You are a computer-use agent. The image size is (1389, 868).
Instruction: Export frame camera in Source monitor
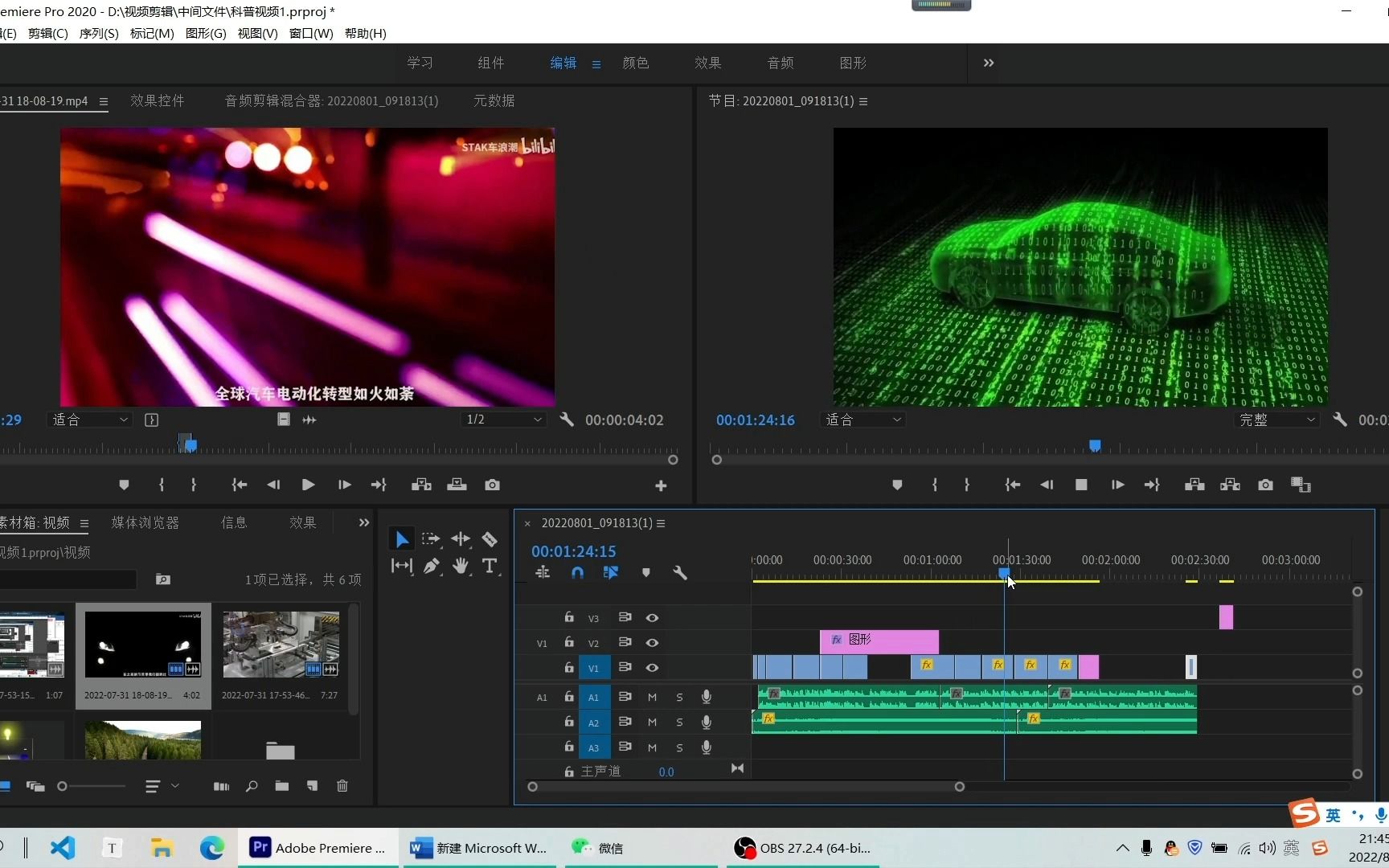(x=492, y=485)
